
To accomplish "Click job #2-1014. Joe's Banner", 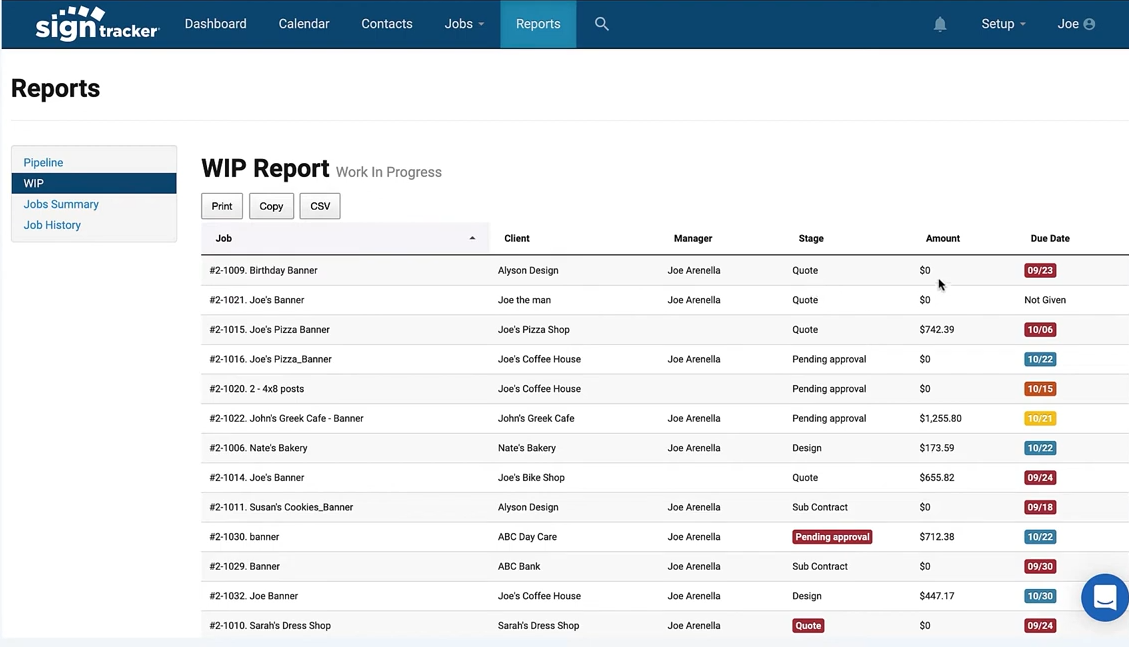I will pyautogui.click(x=257, y=477).
